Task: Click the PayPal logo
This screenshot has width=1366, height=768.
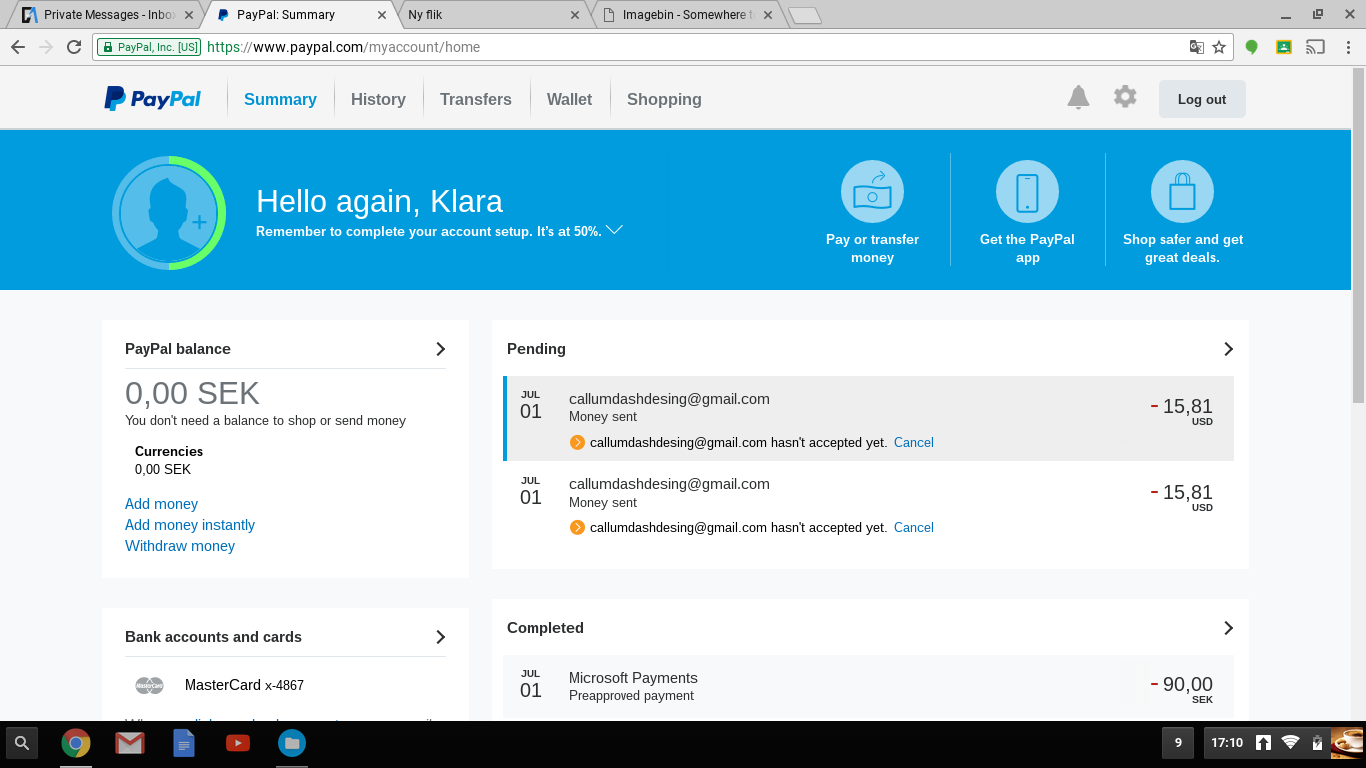Action: [x=152, y=99]
